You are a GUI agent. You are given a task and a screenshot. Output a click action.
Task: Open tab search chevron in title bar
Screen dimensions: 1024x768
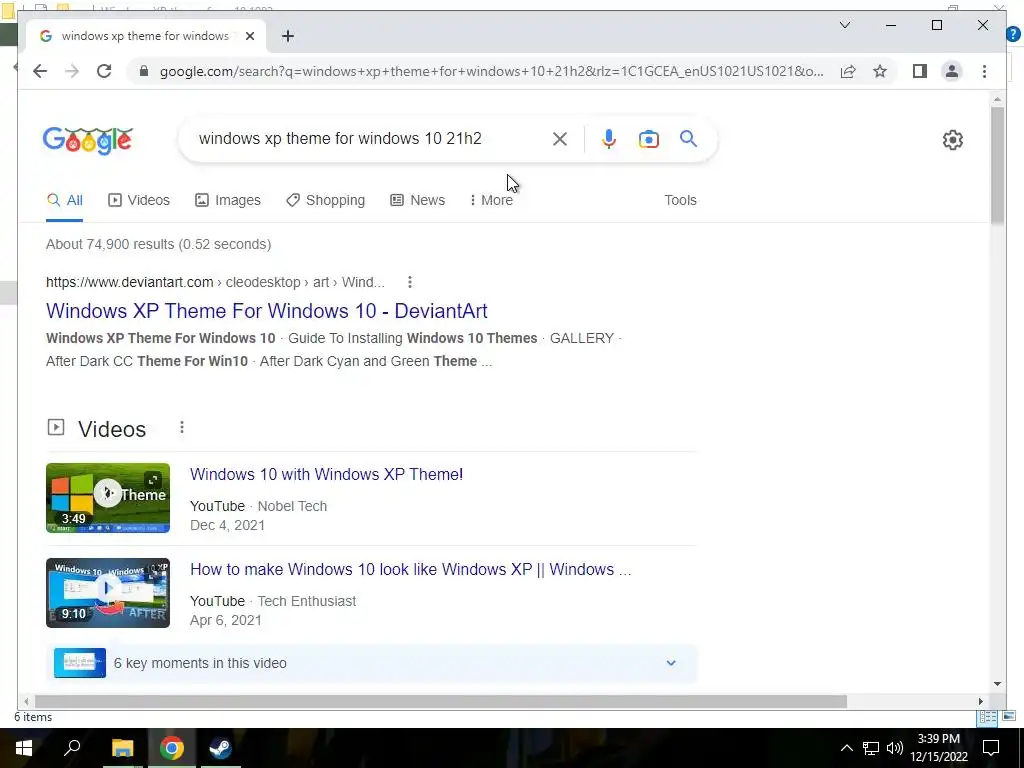844,25
